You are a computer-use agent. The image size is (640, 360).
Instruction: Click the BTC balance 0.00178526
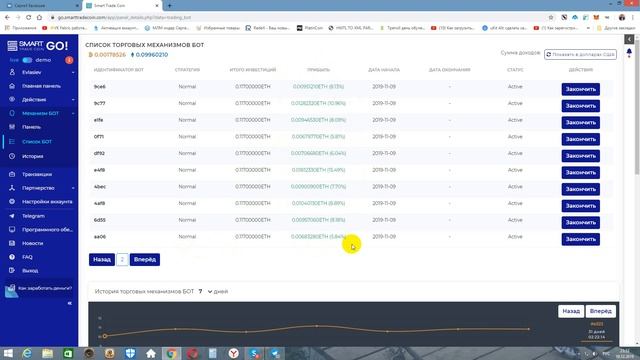[107, 55]
